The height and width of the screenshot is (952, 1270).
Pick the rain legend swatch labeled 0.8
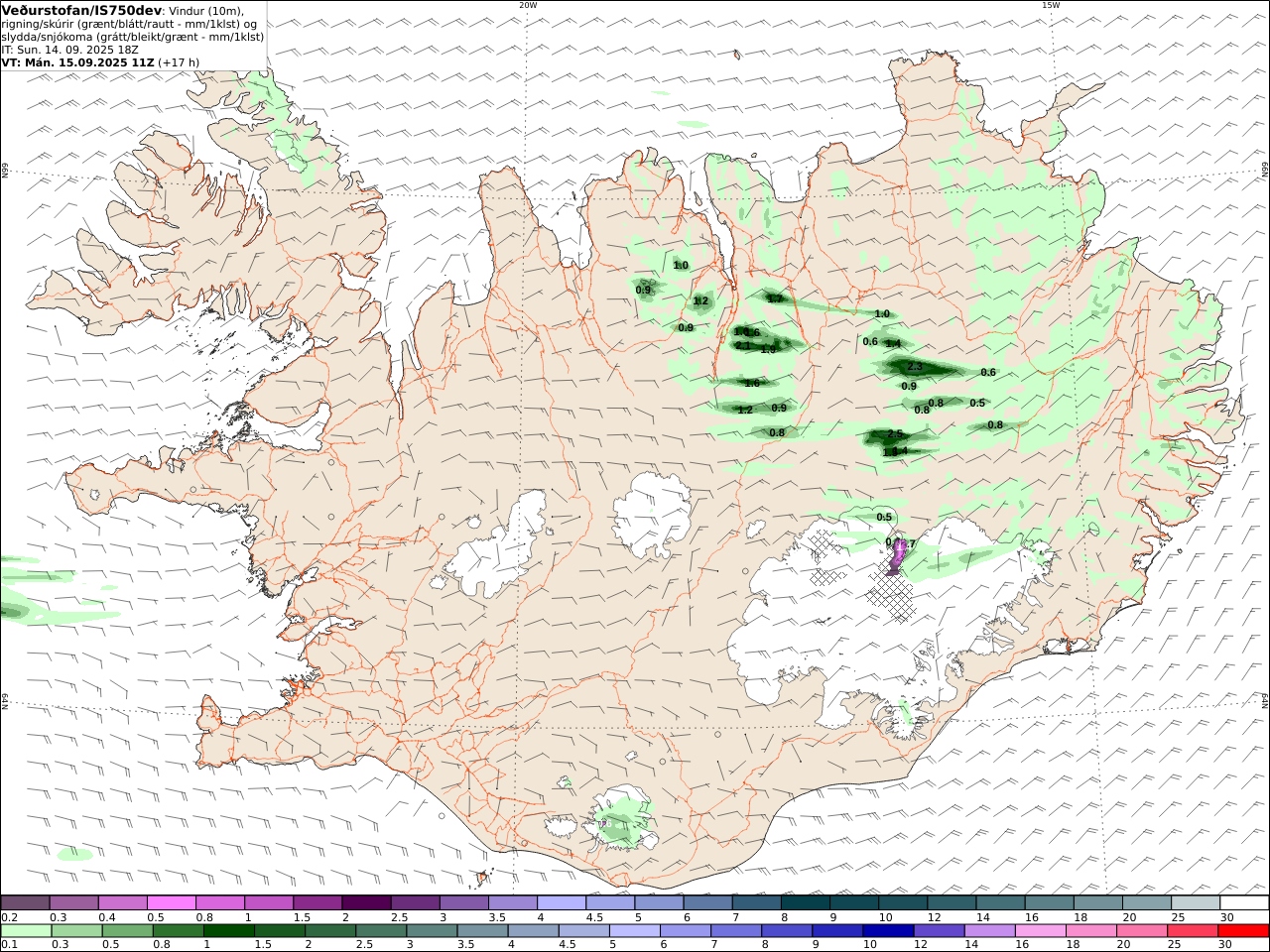[178, 931]
